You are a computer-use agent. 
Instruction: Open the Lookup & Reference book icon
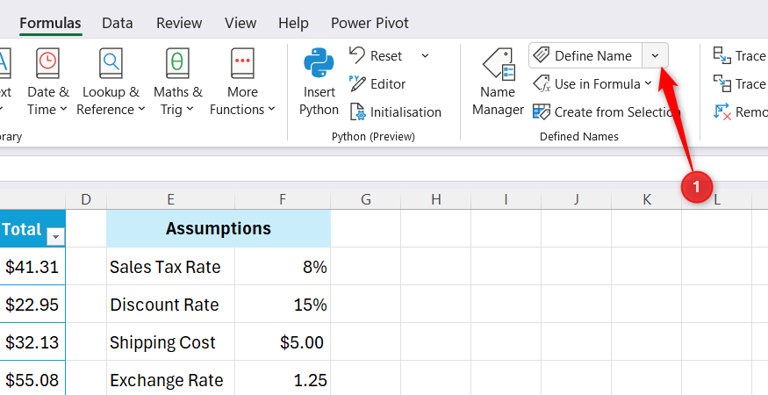pos(111,63)
